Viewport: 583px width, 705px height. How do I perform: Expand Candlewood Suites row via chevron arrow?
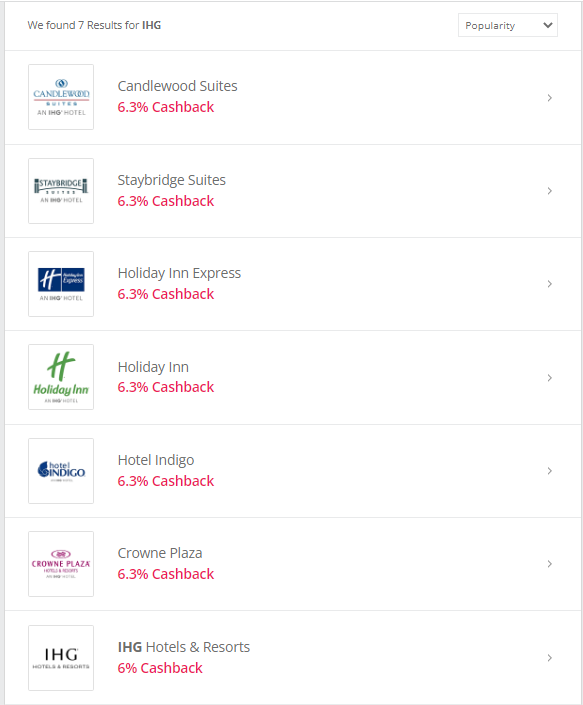550,98
